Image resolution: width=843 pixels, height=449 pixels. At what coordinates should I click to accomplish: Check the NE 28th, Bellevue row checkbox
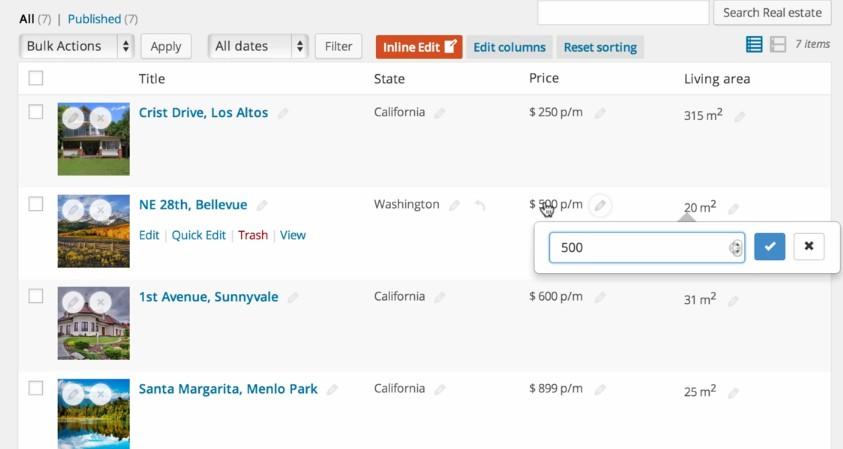coord(36,204)
